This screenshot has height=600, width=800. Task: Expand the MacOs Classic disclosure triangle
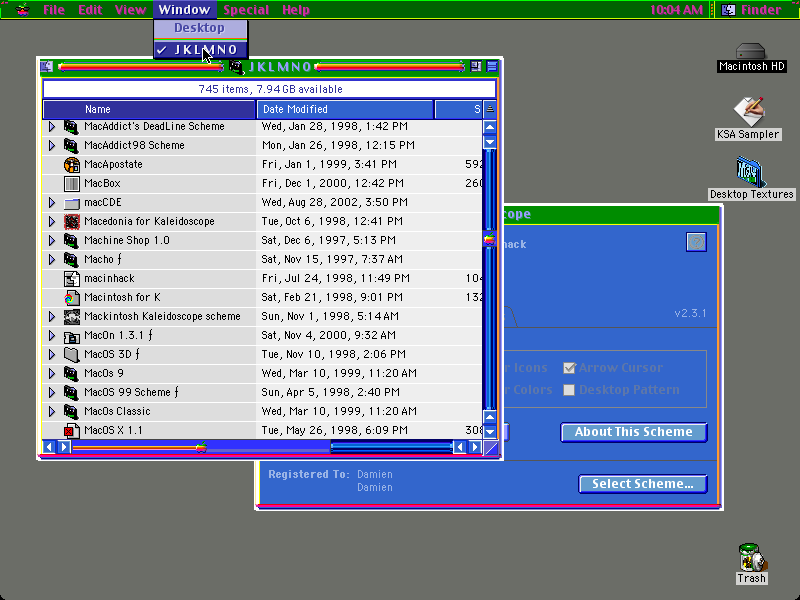[x=52, y=411]
